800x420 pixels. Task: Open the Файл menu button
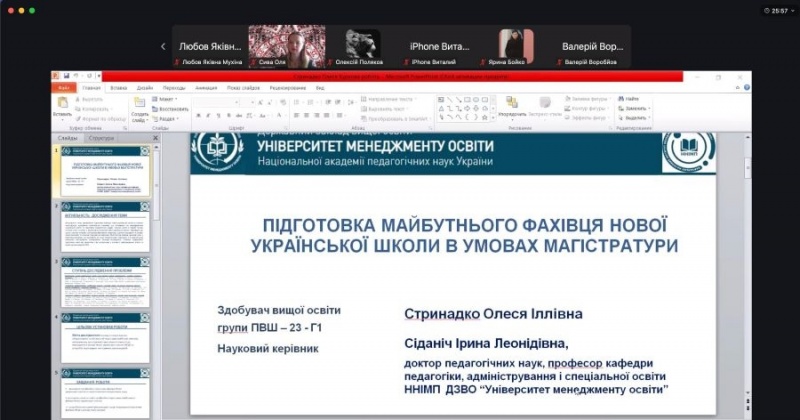click(64, 88)
